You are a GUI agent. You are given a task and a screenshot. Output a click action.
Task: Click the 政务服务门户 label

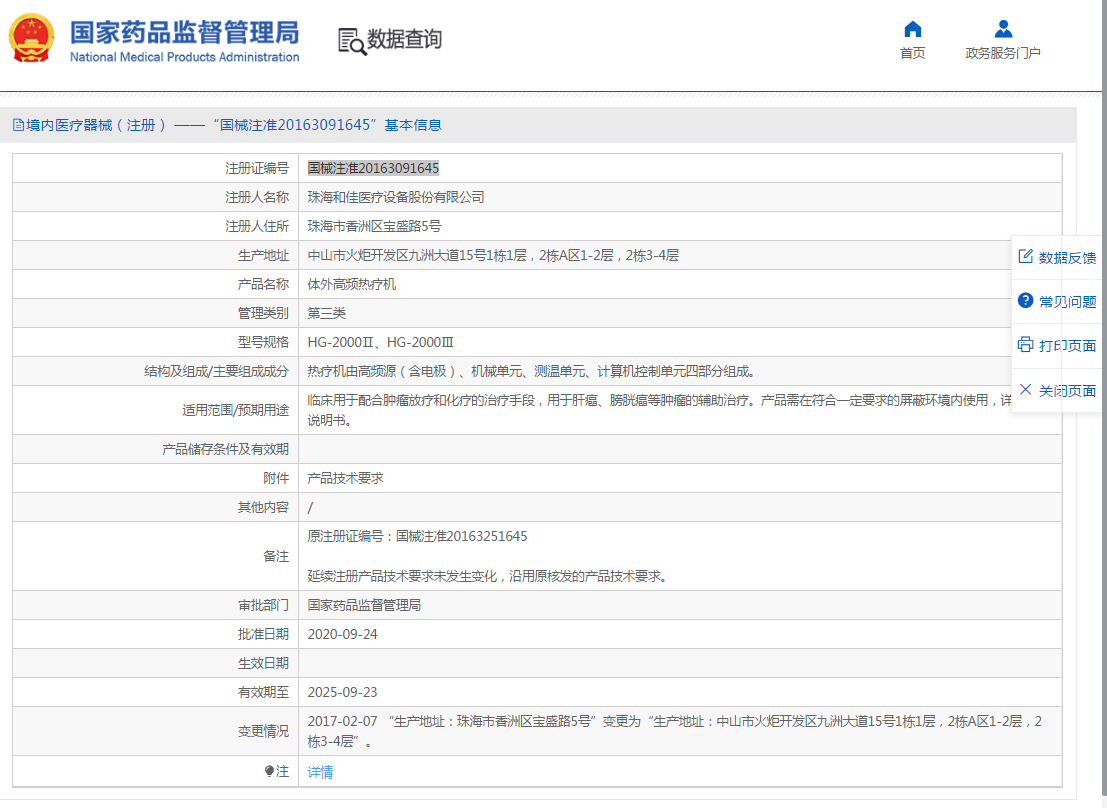(1003, 53)
